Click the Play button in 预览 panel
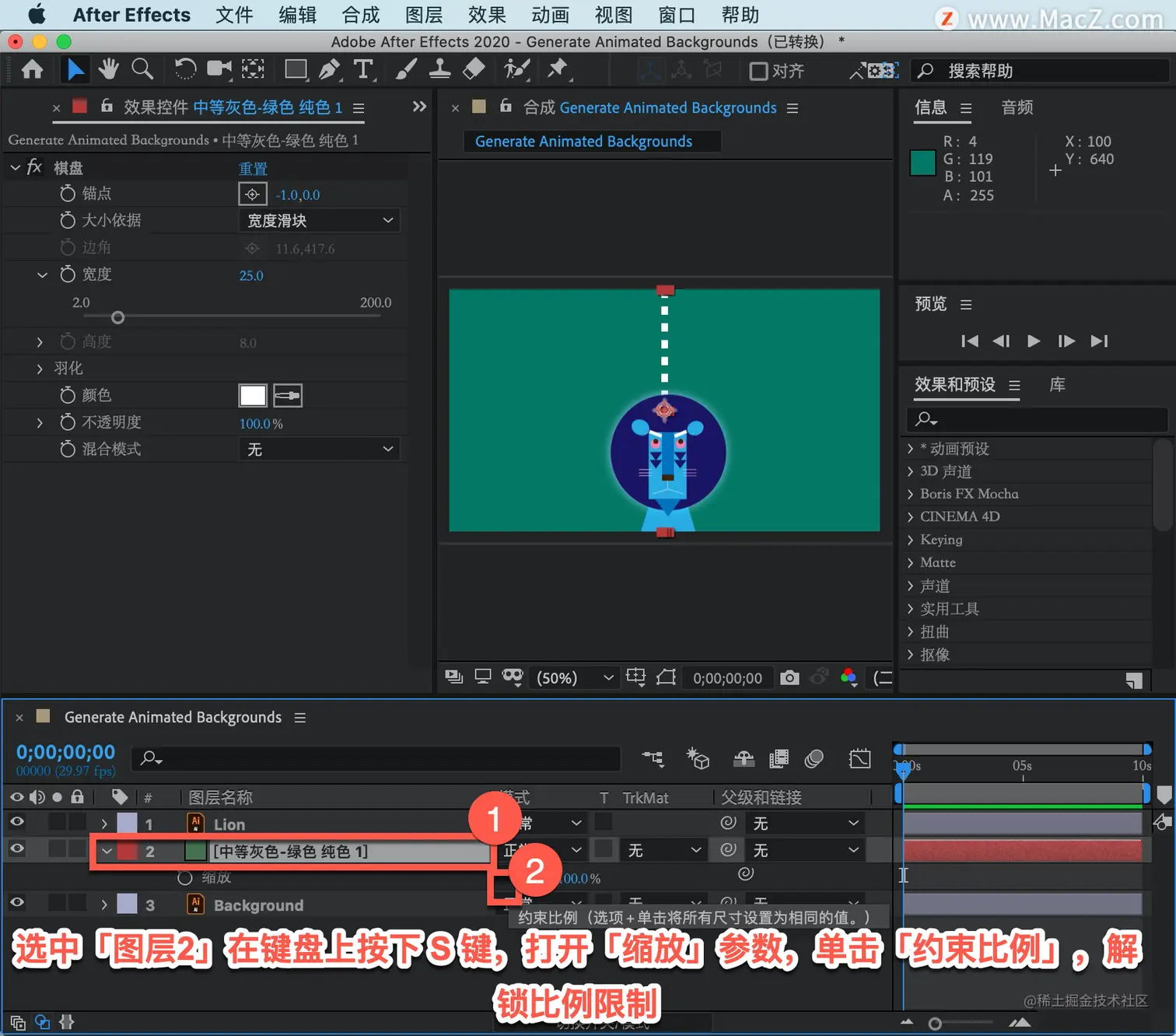This screenshot has width=1176, height=1036. click(x=1034, y=341)
